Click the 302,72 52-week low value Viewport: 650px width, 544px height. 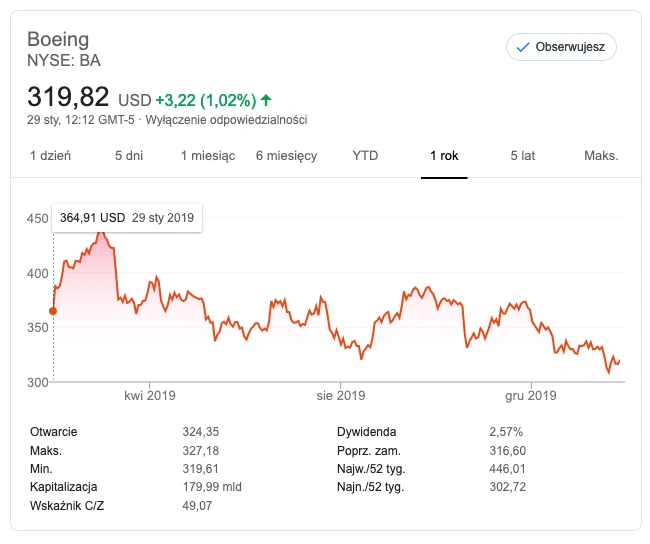point(507,487)
